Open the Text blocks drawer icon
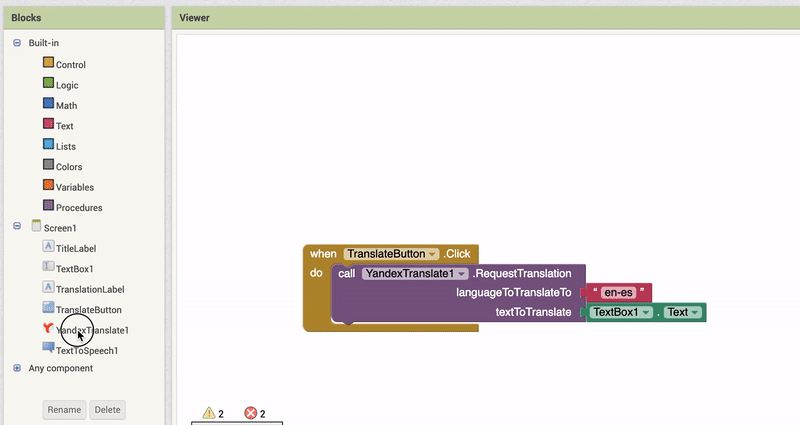The width and height of the screenshot is (800, 425). [48, 123]
